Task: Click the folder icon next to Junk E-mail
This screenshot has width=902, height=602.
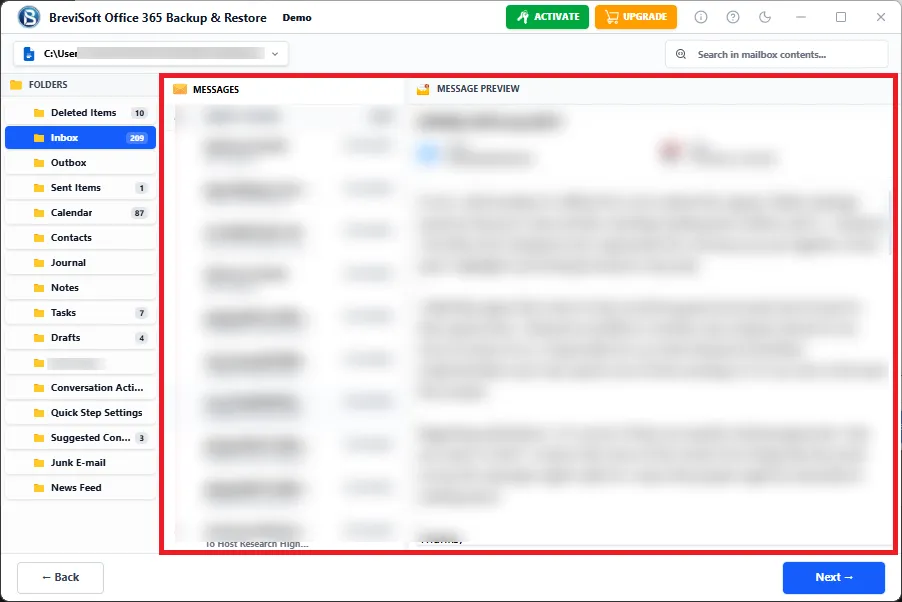Action: 39,463
